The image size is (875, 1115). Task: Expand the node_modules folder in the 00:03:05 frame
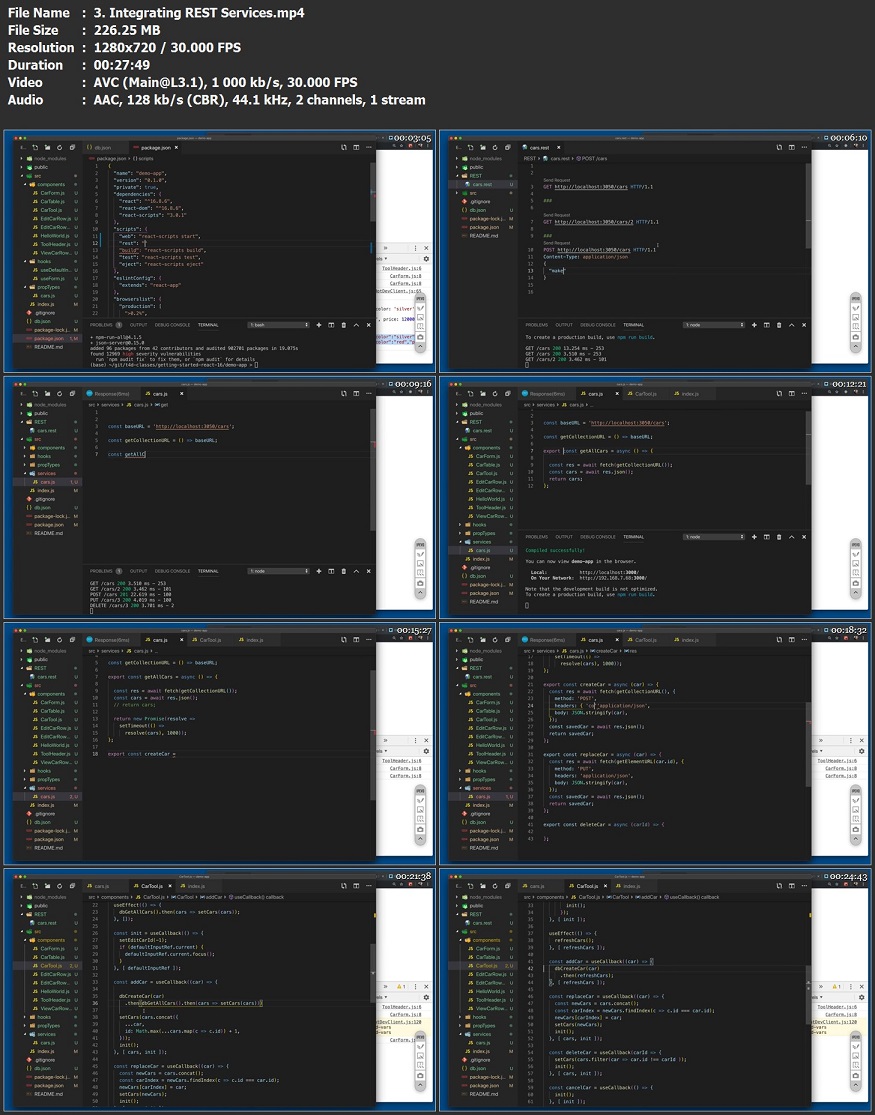[x=46, y=159]
